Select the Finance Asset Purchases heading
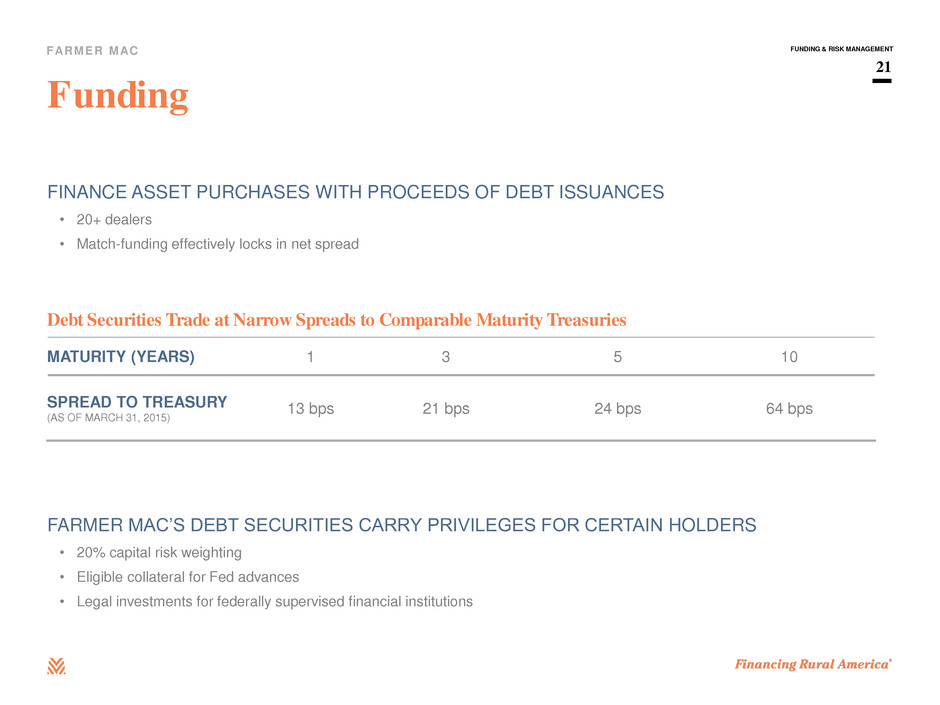 click(x=355, y=192)
